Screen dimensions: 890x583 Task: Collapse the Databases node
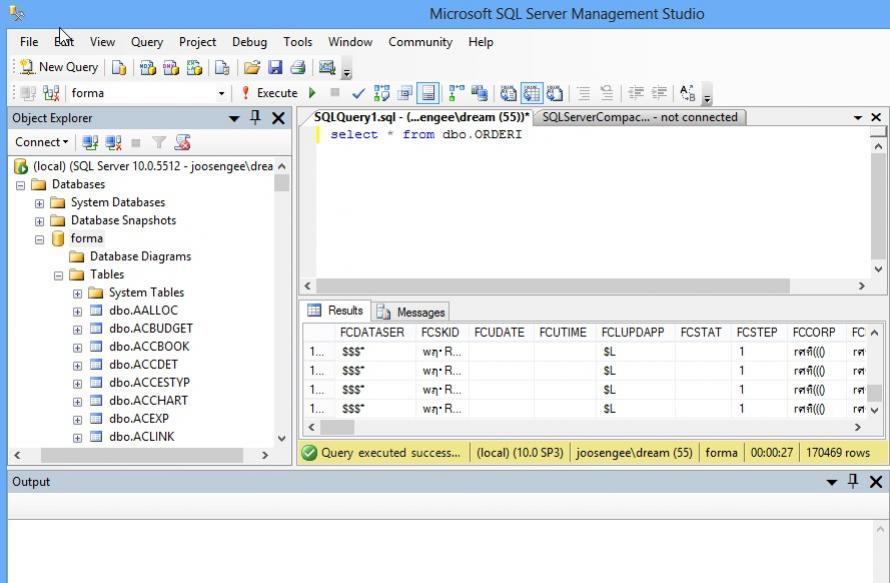20,185
